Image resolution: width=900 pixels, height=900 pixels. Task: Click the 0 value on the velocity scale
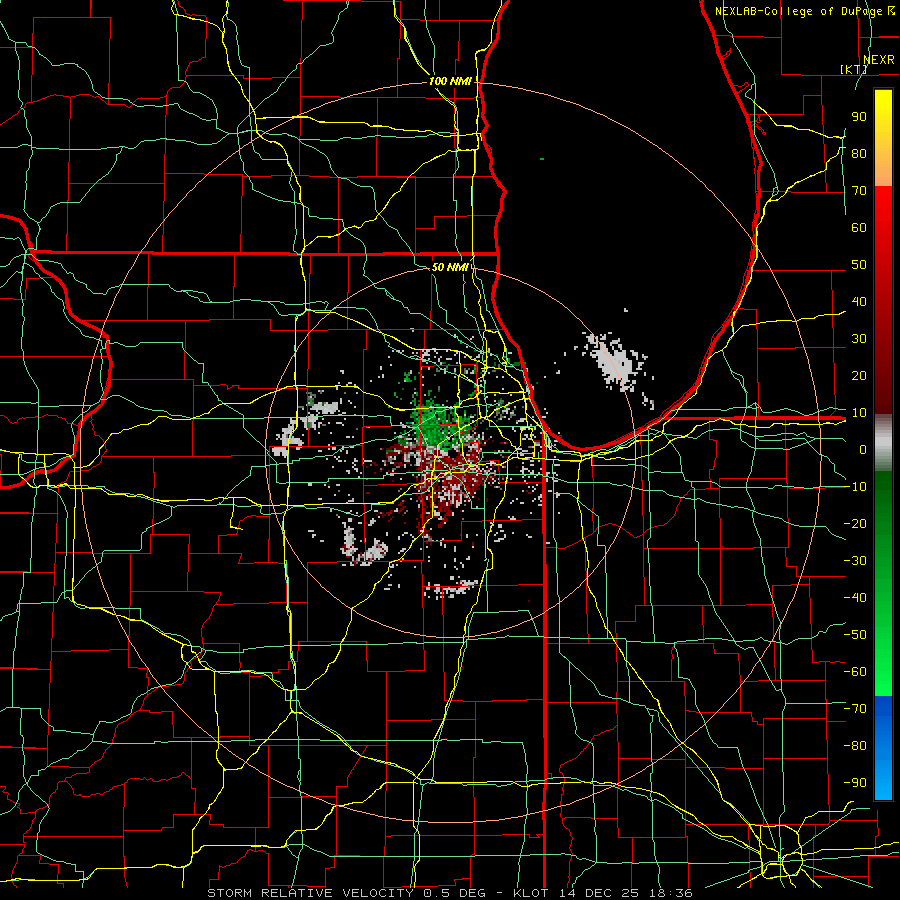(863, 450)
